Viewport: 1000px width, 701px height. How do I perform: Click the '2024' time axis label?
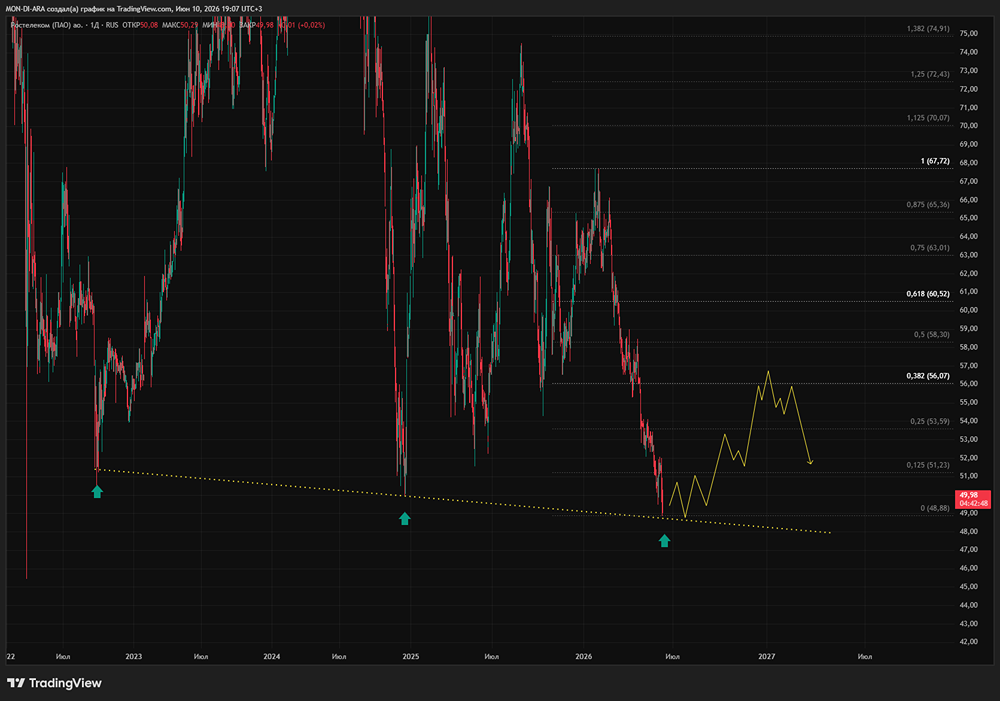click(x=272, y=656)
